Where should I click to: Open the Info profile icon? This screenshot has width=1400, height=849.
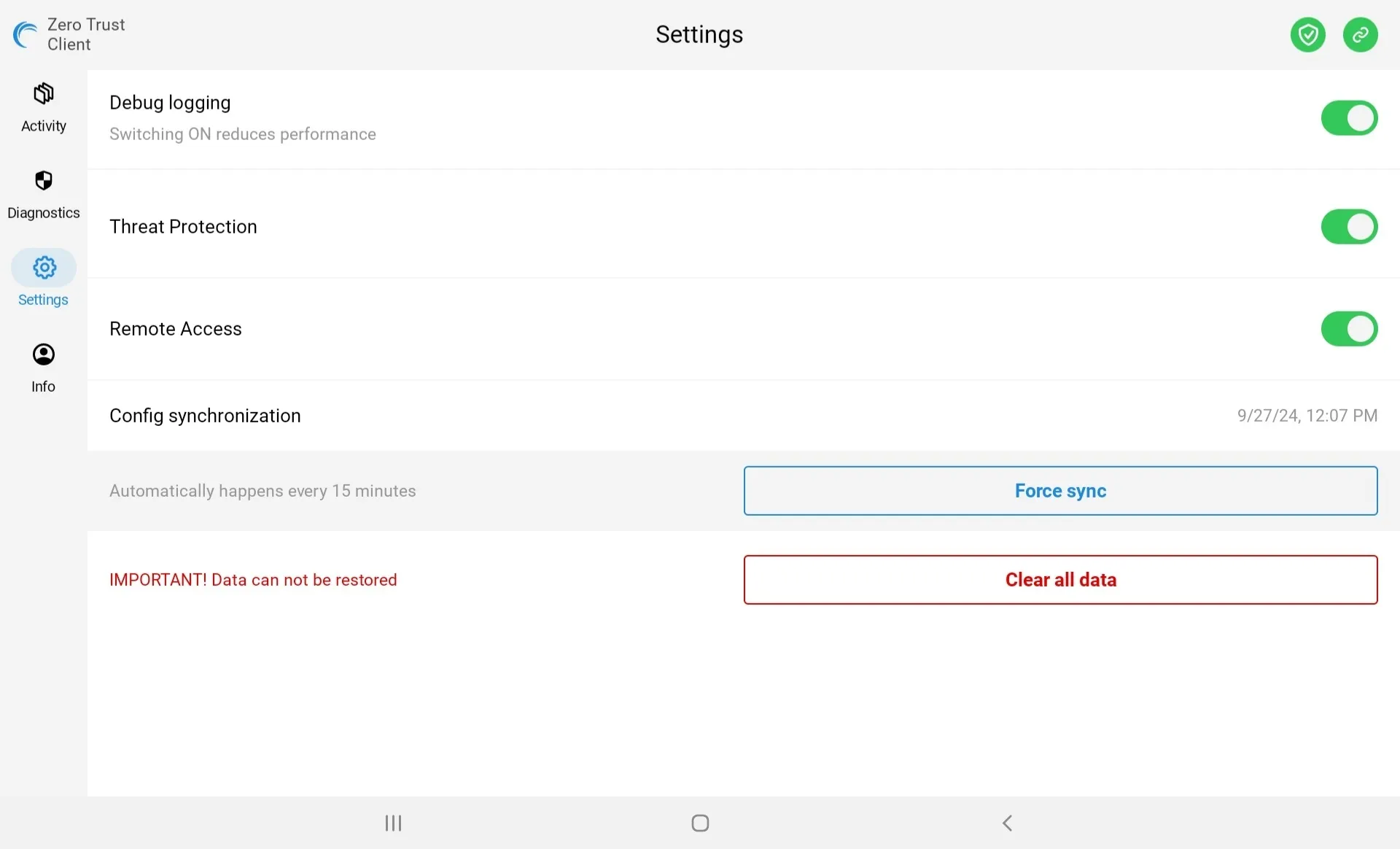44,354
